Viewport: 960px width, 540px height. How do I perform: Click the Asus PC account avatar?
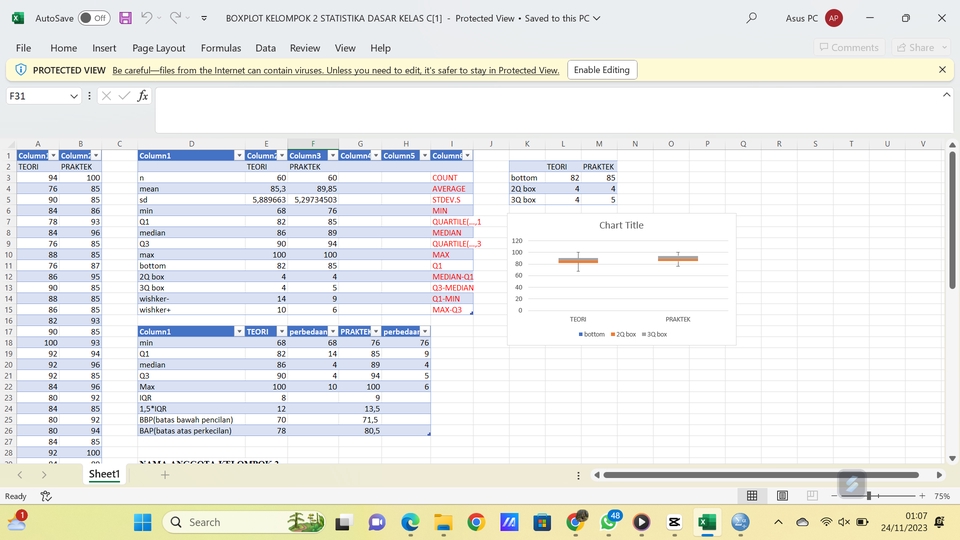click(x=833, y=18)
